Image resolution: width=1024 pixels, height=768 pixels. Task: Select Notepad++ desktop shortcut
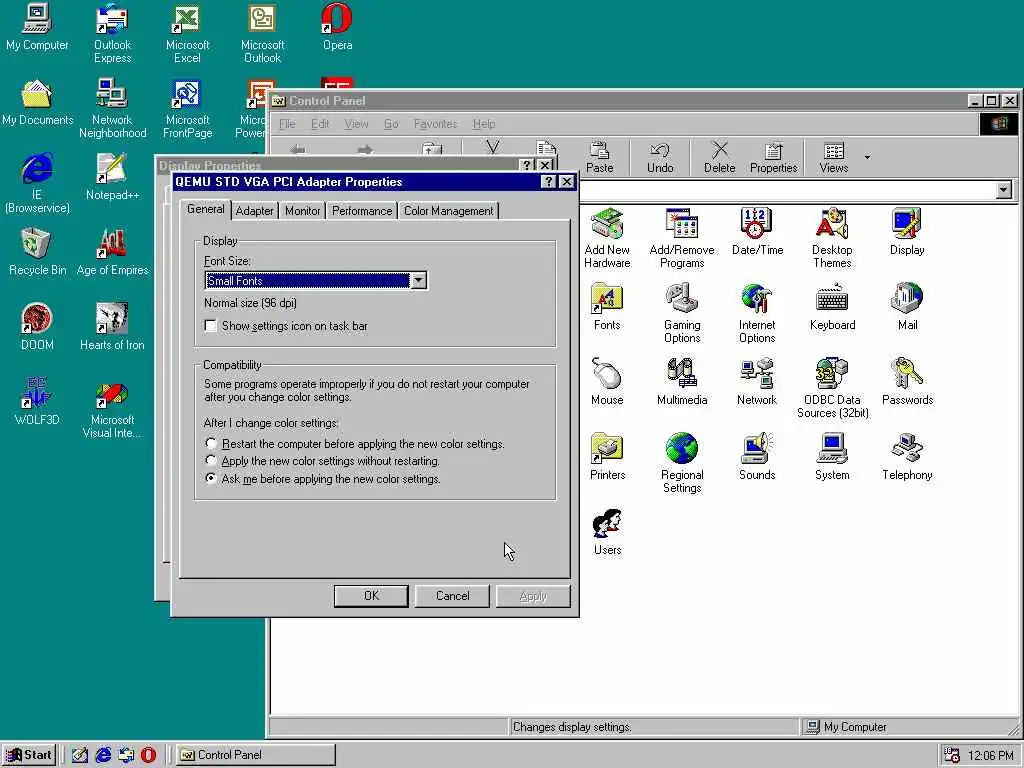pyautogui.click(x=112, y=177)
